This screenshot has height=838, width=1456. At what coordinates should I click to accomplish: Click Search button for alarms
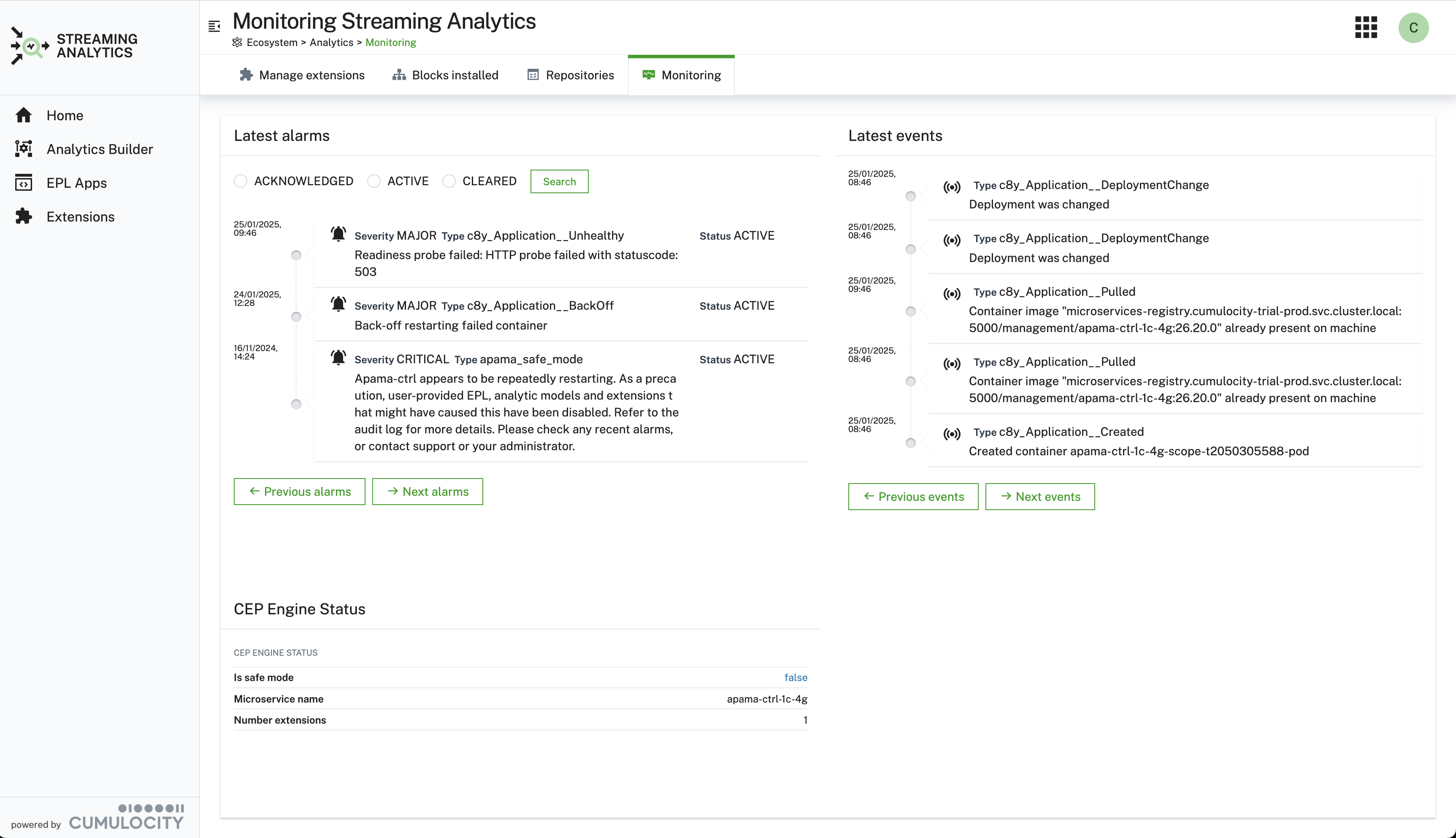[x=559, y=181]
